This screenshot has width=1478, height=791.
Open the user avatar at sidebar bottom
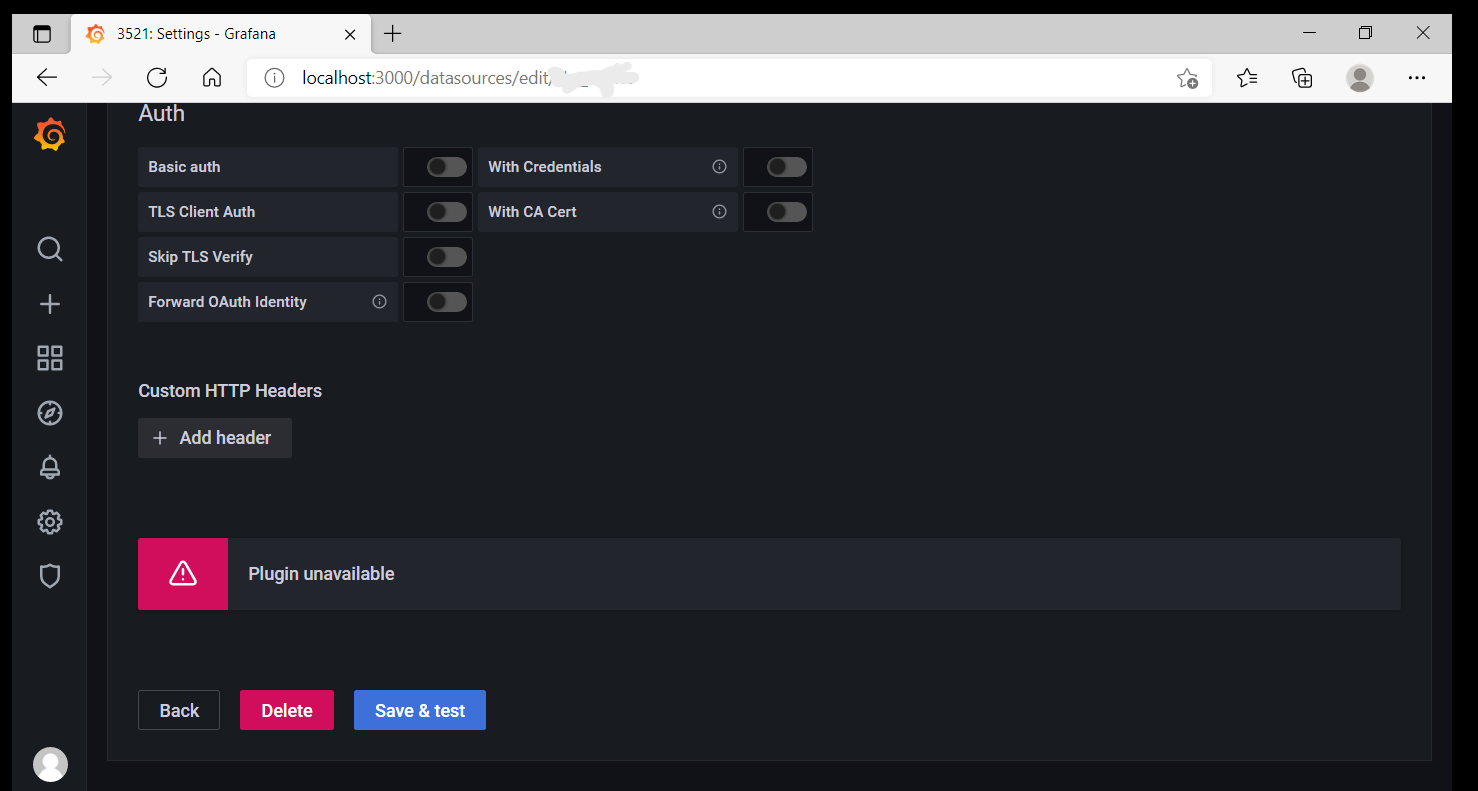50,764
